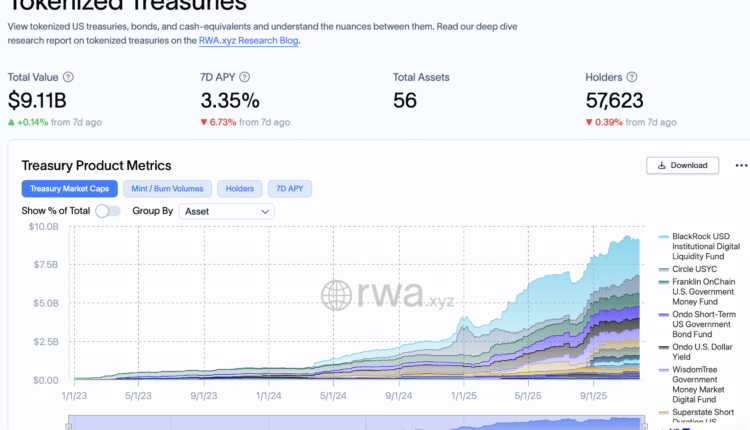Toggle the Show % of Total switch

click(108, 211)
